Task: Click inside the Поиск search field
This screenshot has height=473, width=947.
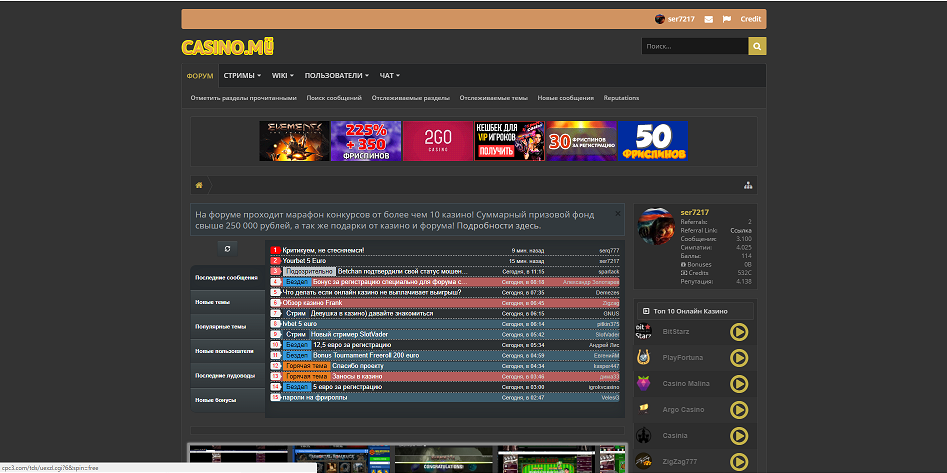Action: click(x=695, y=46)
